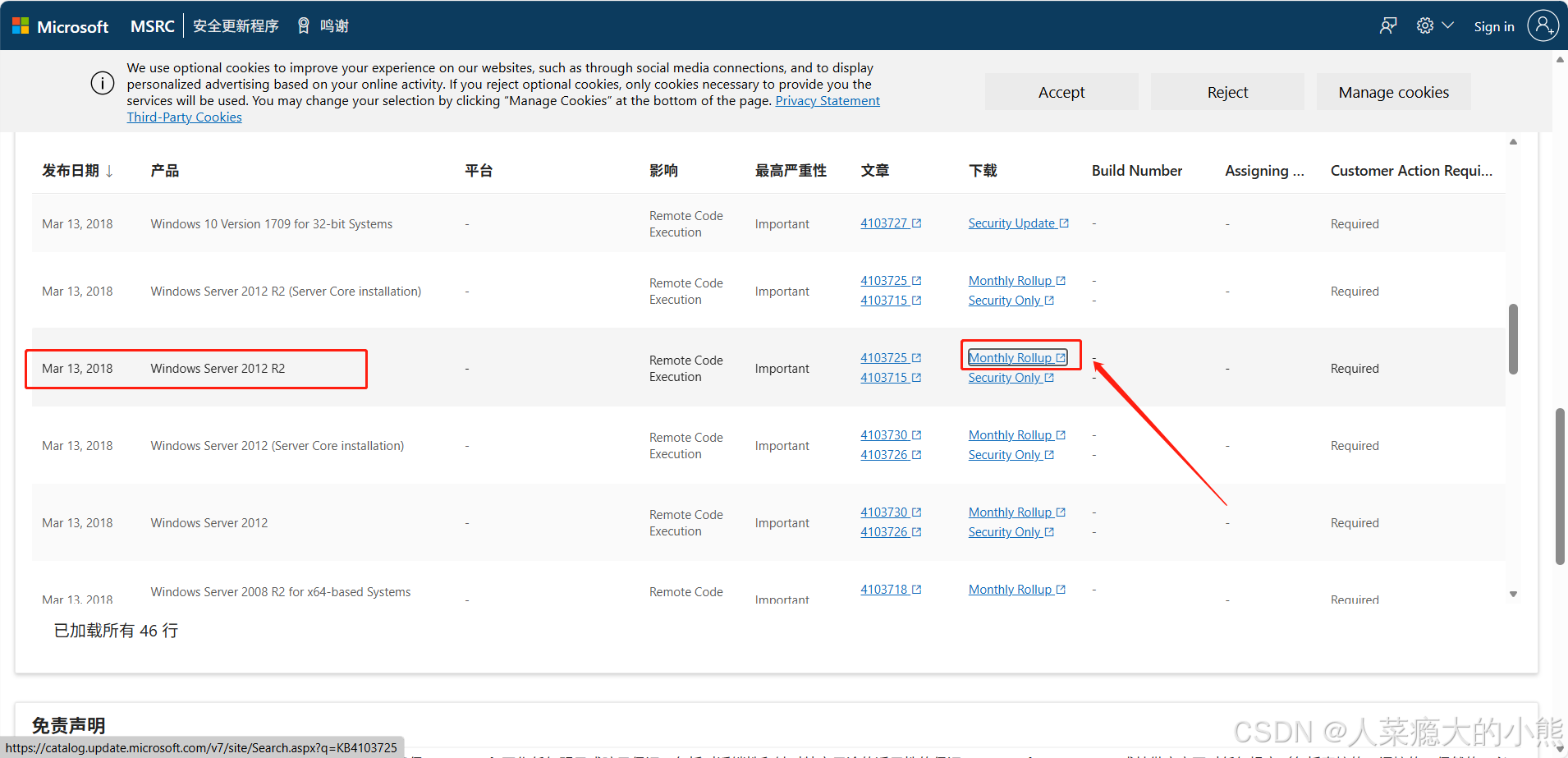Open article 4103730 for Server 2012 Server Core

[891, 435]
